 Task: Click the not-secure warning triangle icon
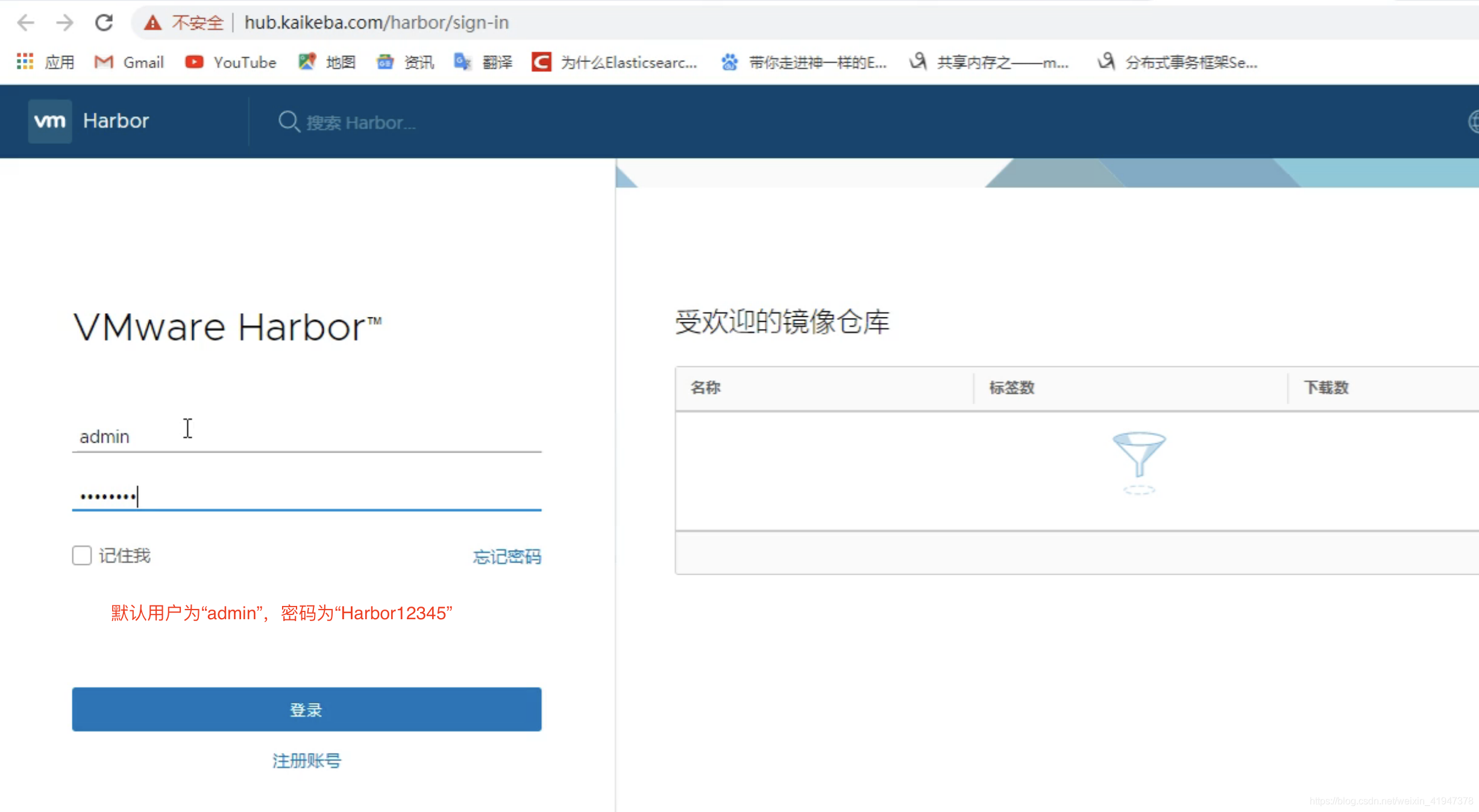point(152,23)
